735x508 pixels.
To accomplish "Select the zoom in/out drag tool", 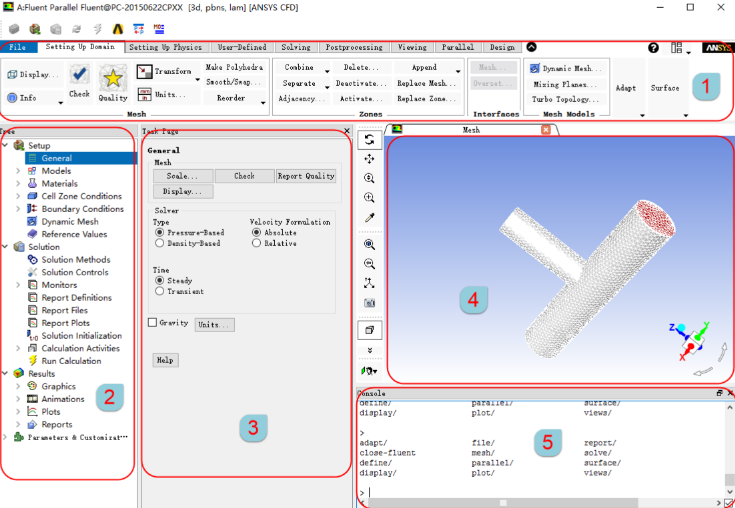I will [x=369, y=178].
